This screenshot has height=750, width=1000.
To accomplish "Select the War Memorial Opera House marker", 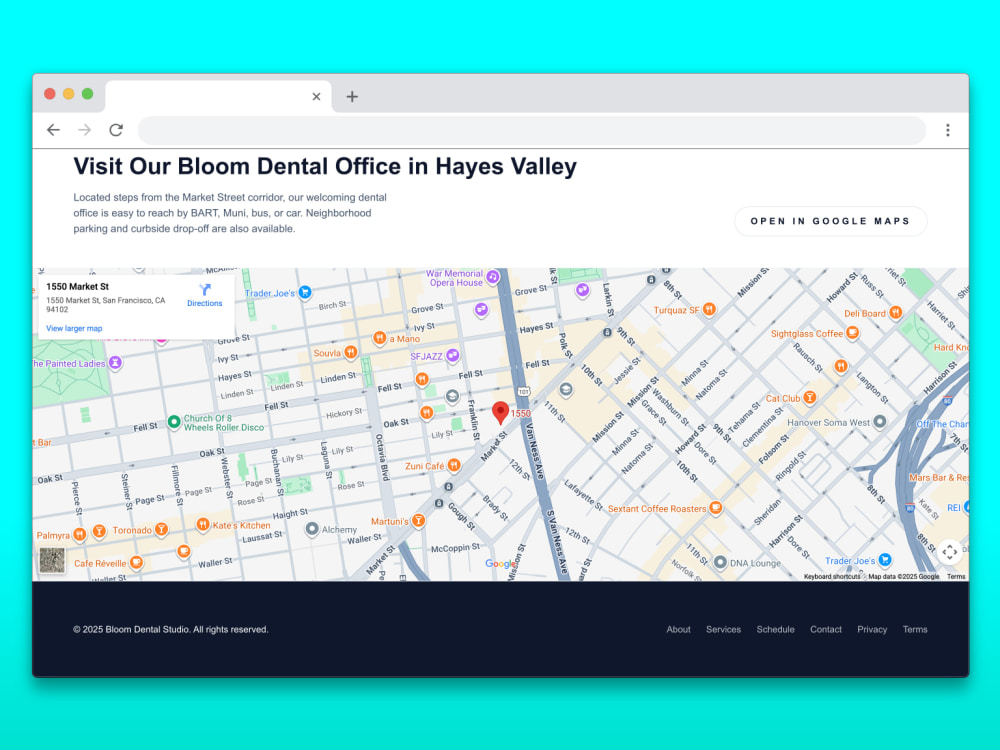I will 492,277.
